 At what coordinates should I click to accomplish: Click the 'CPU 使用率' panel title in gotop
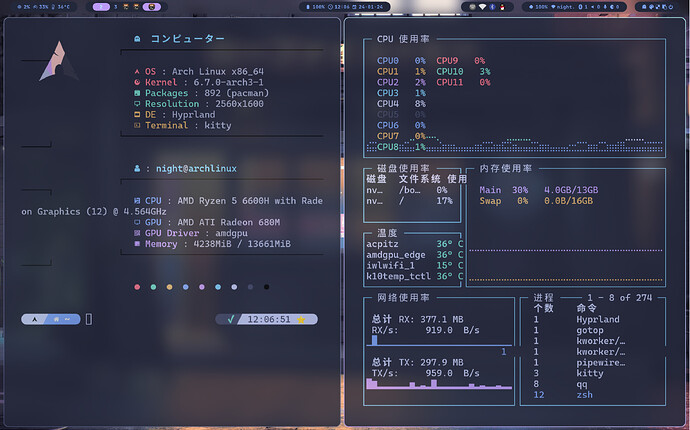403,39
